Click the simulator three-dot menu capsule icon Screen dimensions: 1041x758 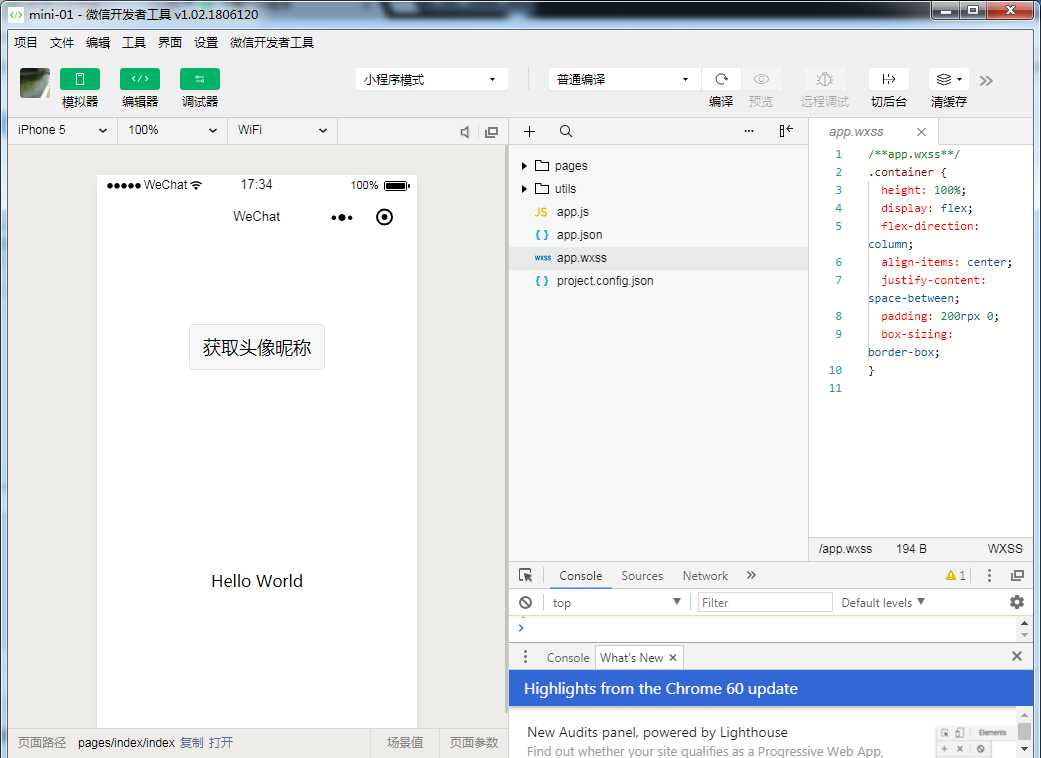(x=342, y=217)
